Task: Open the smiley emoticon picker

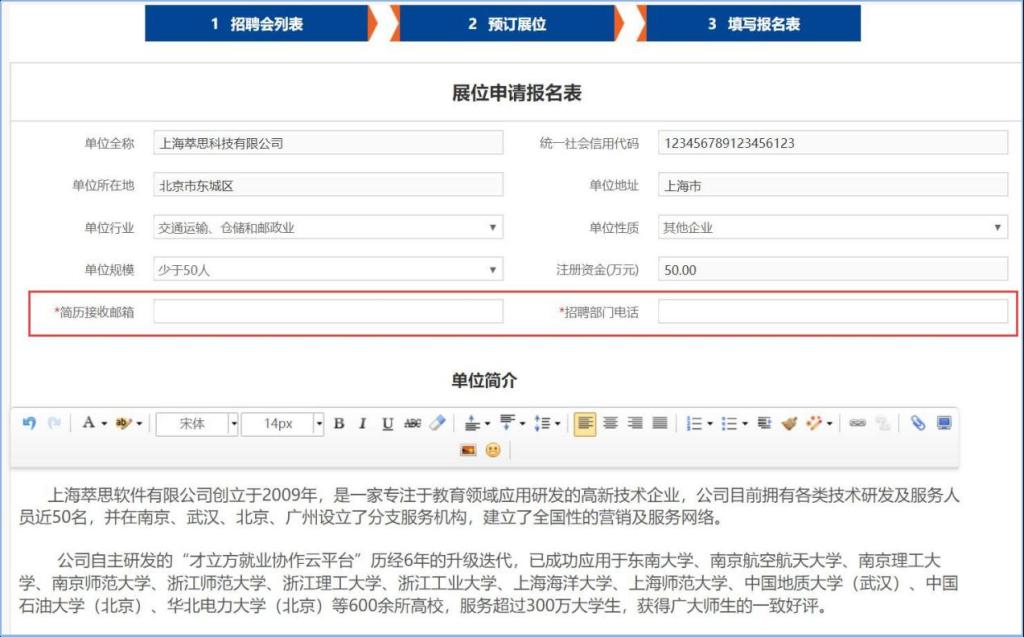Action: coord(493,450)
